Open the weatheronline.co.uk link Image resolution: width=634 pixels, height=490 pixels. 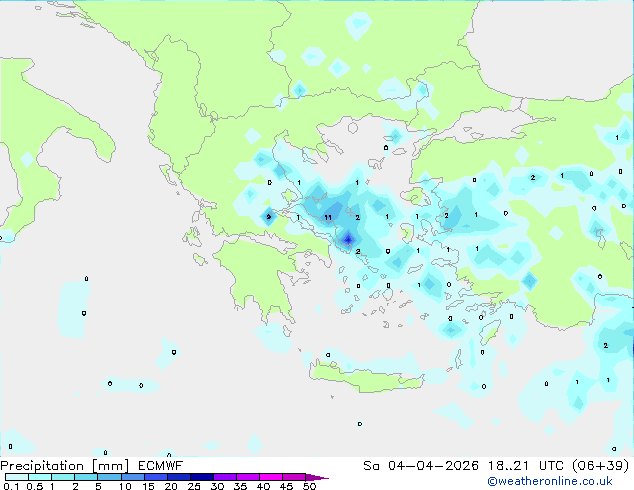tap(550, 481)
